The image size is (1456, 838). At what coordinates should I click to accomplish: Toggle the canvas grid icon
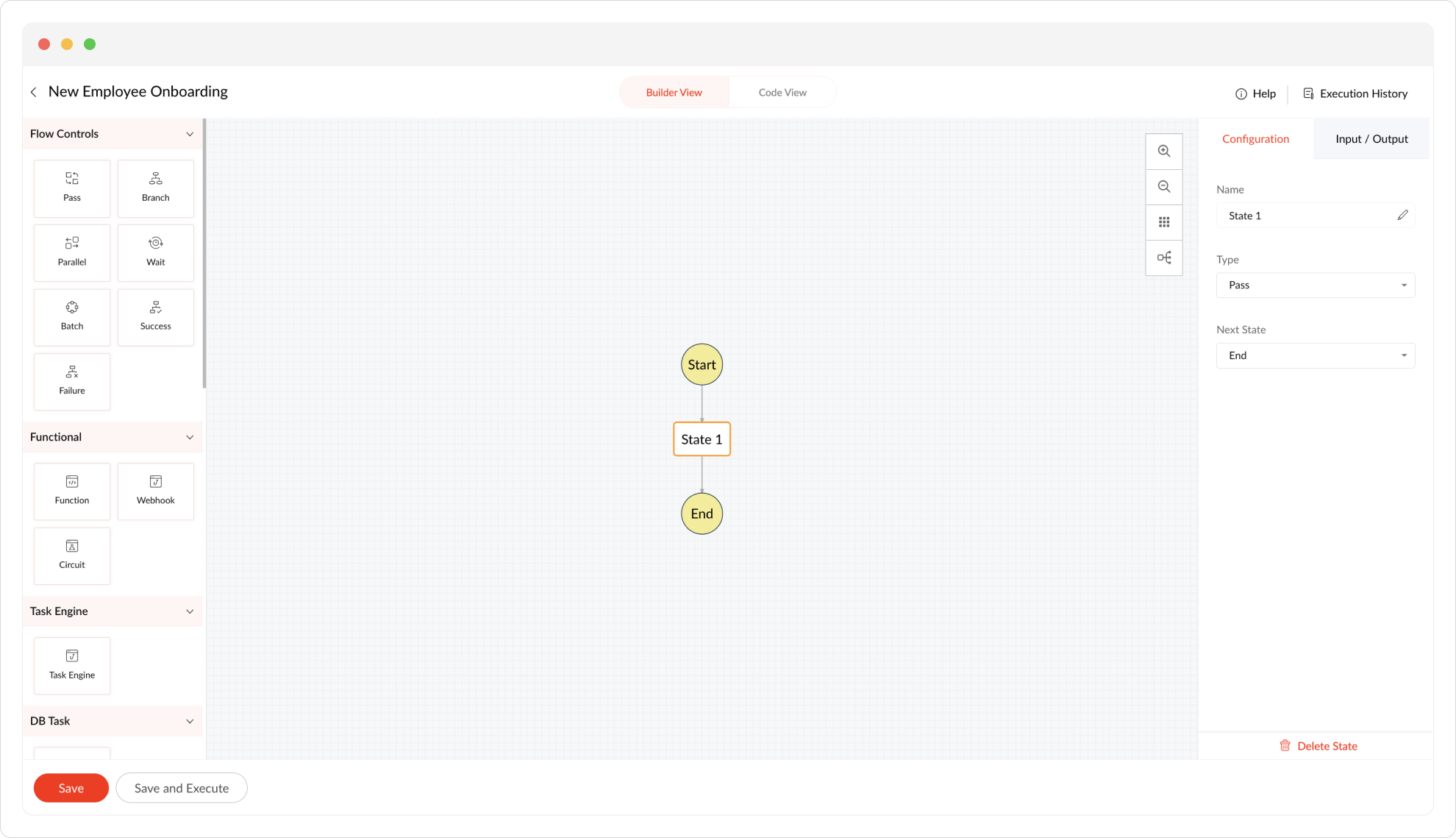(1163, 222)
